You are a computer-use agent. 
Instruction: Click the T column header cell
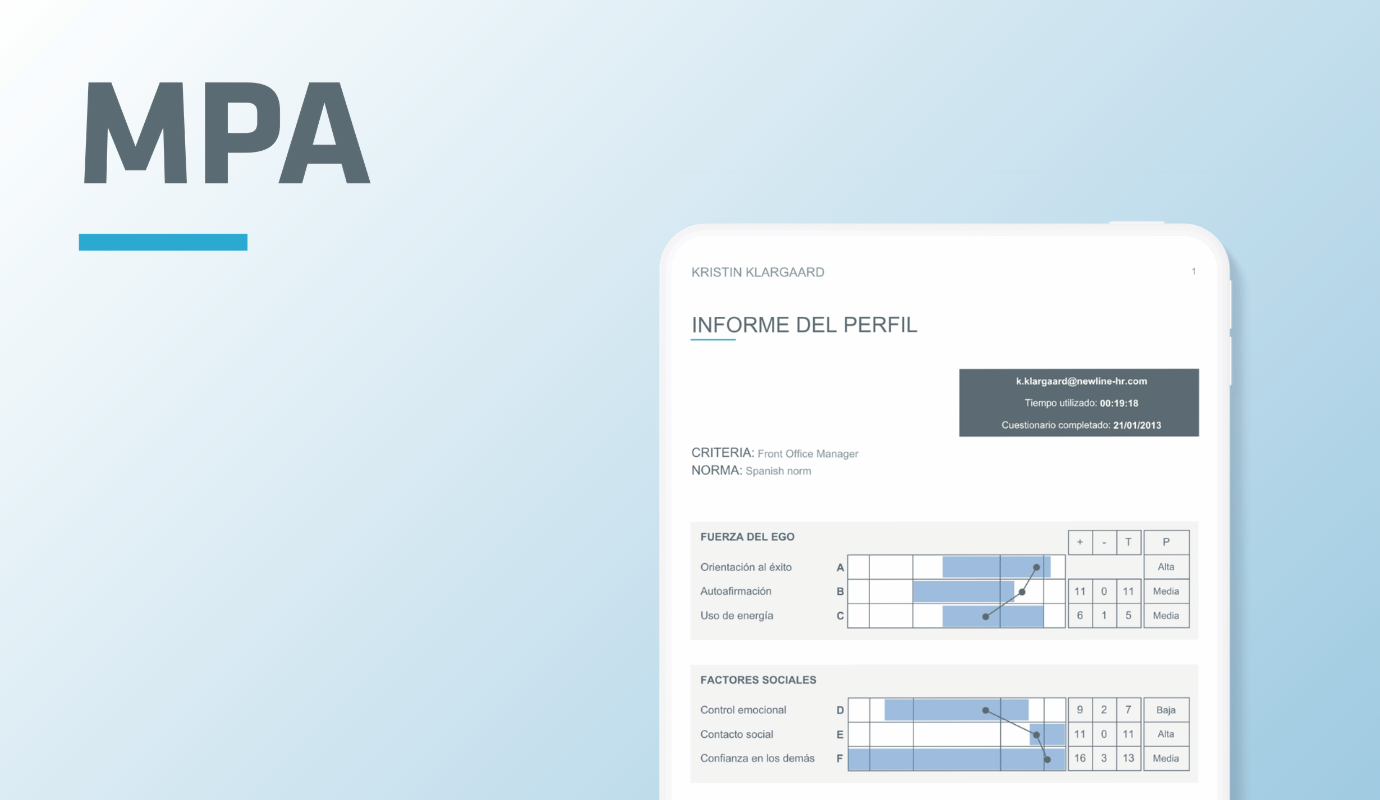[1128, 542]
